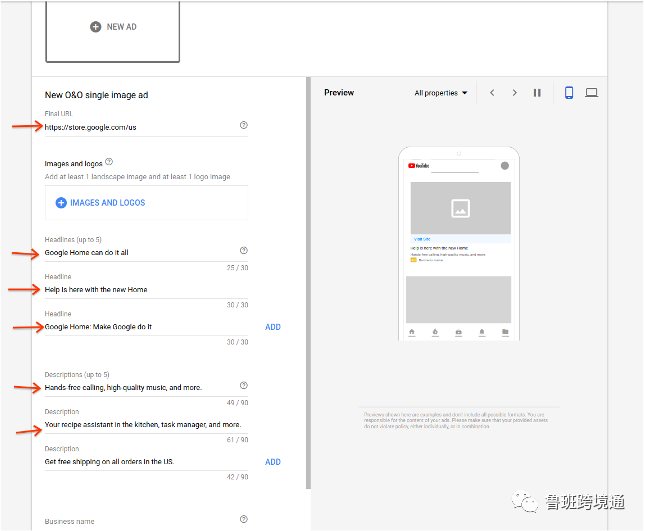Open help icon for Descriptions field
The image size is (645, 531).
[x=244, y=385]
